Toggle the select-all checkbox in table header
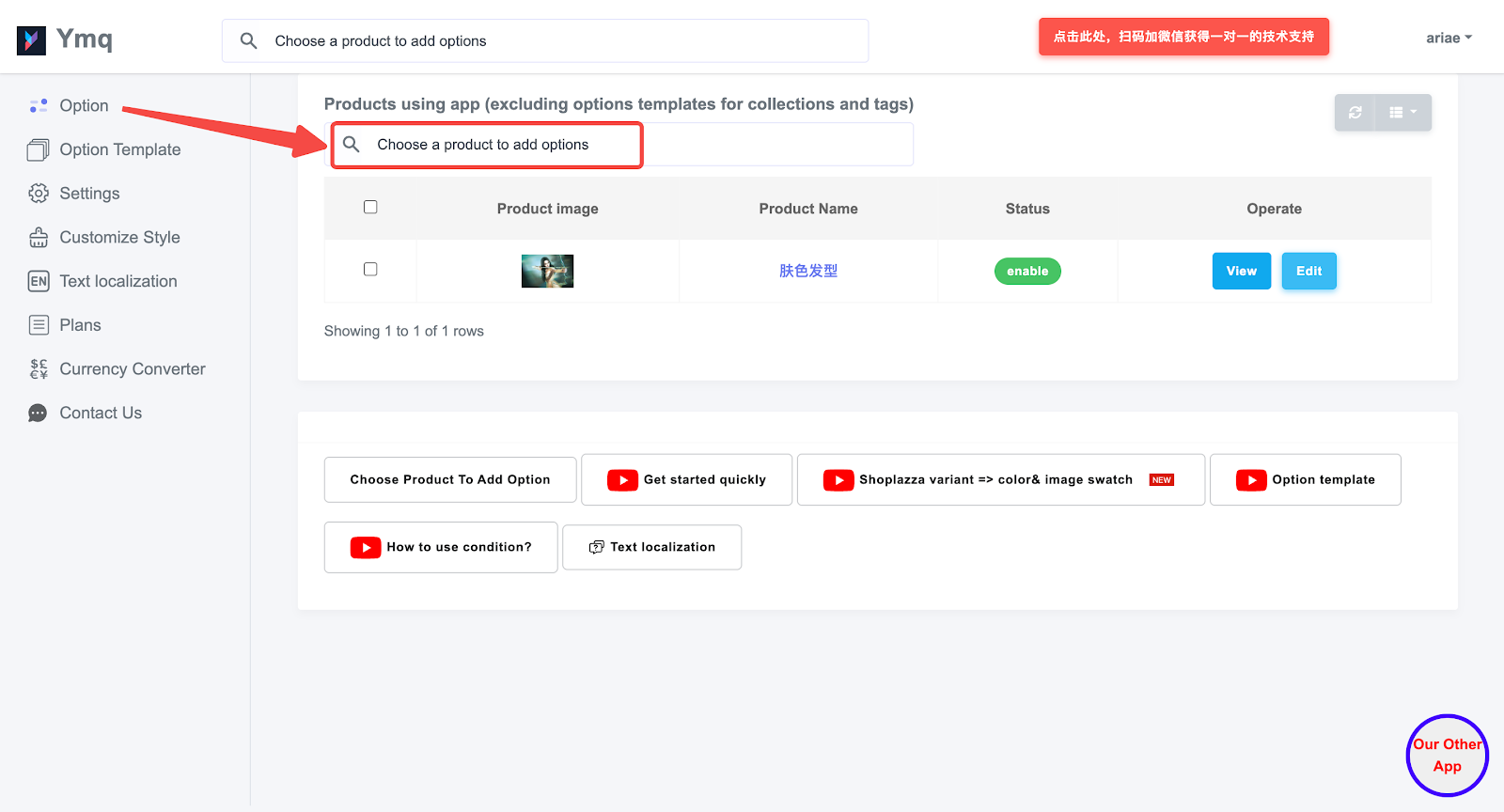The width and height of the screenshot is (1504, 812). point(370,207)
